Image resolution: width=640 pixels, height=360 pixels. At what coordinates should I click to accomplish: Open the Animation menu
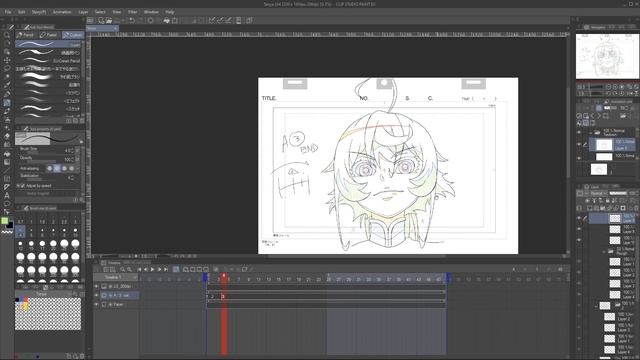(x=62, y=12)
